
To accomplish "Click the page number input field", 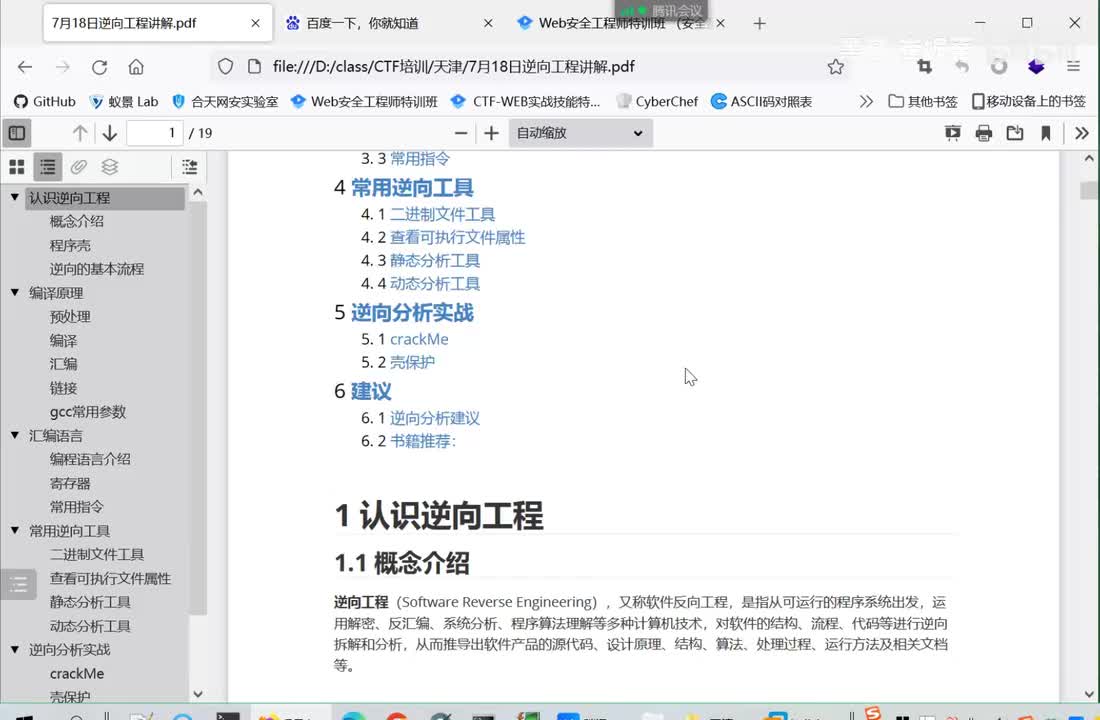I will (154, 133).
